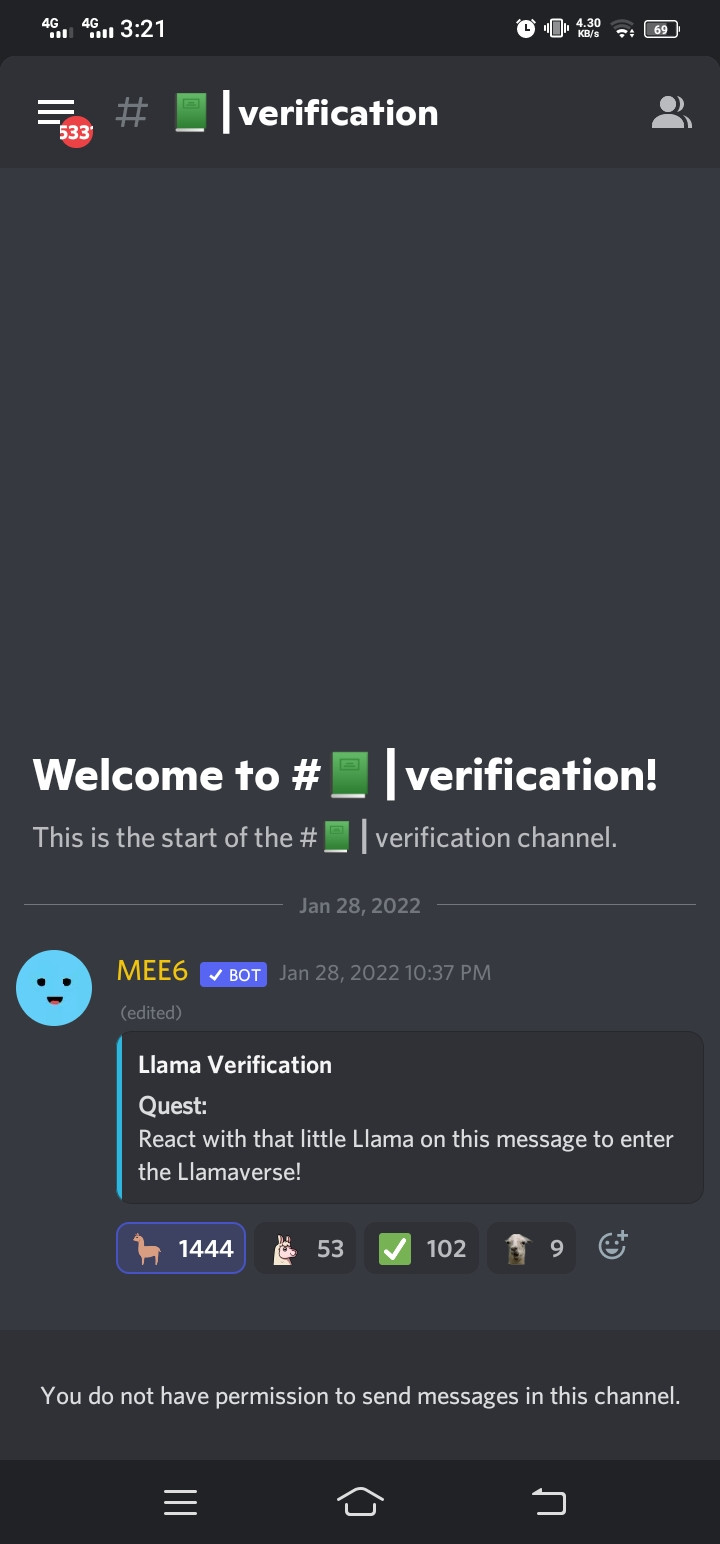Viewport: 720px width, 1544px height.
Task: Open the hamburger navigation menu
Action: pyautogui.click(x=56, y=112)
